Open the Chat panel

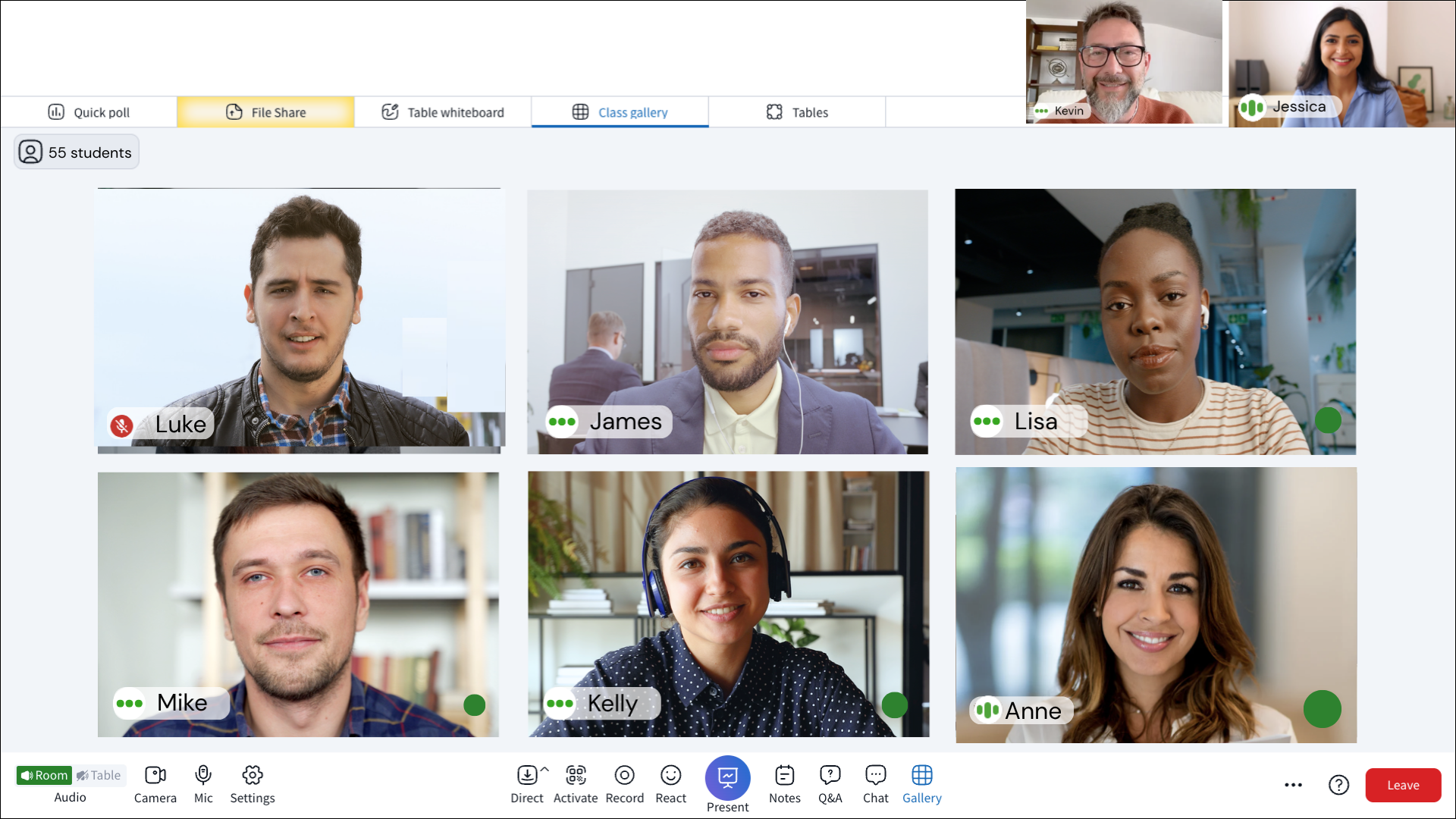[876, 784]
